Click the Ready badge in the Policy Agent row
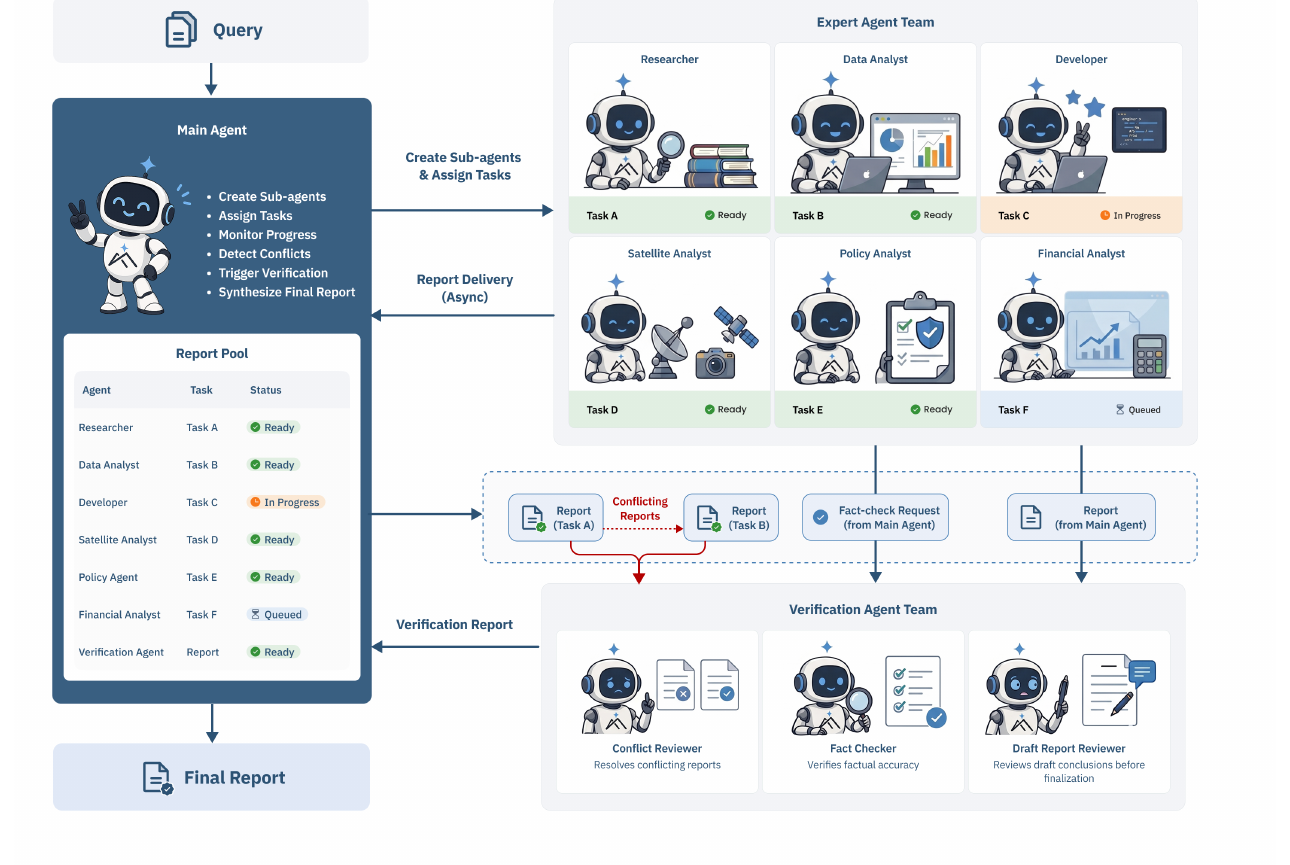The image size is (1290, 865). 273,577
